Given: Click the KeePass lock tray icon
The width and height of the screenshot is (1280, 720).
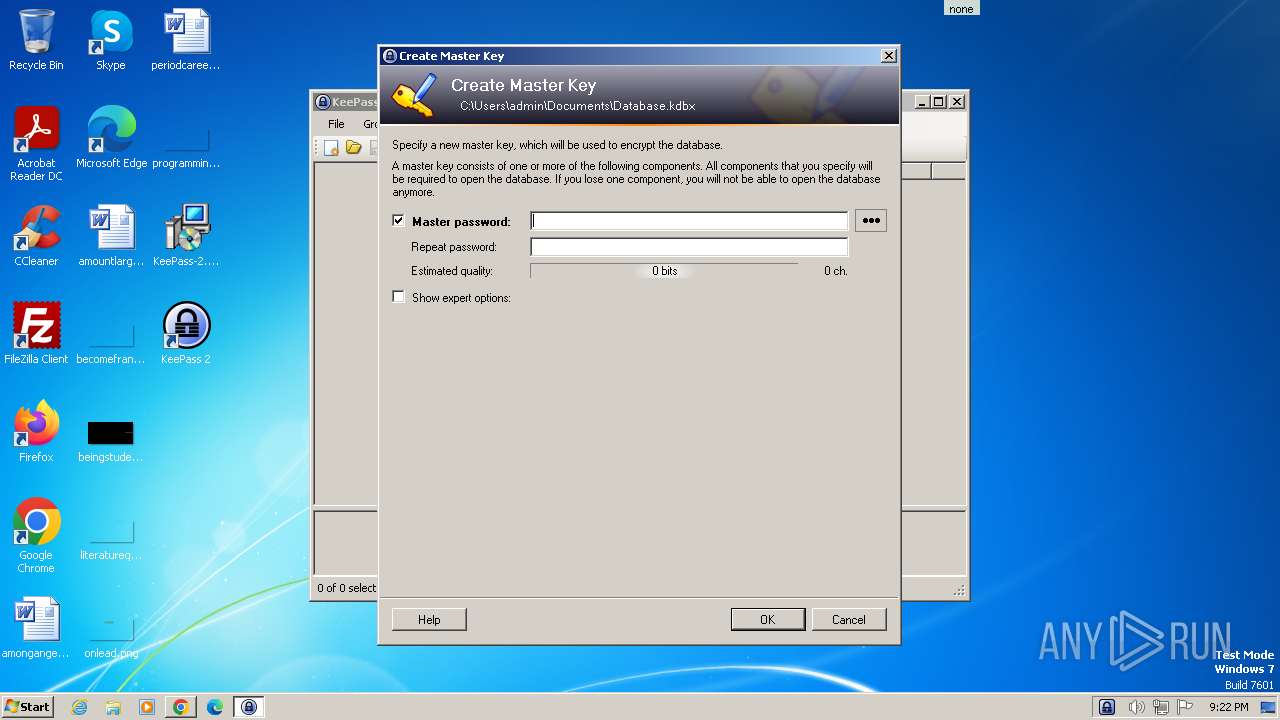Looking at the screenshot, I should click(x=1107, y=707).
